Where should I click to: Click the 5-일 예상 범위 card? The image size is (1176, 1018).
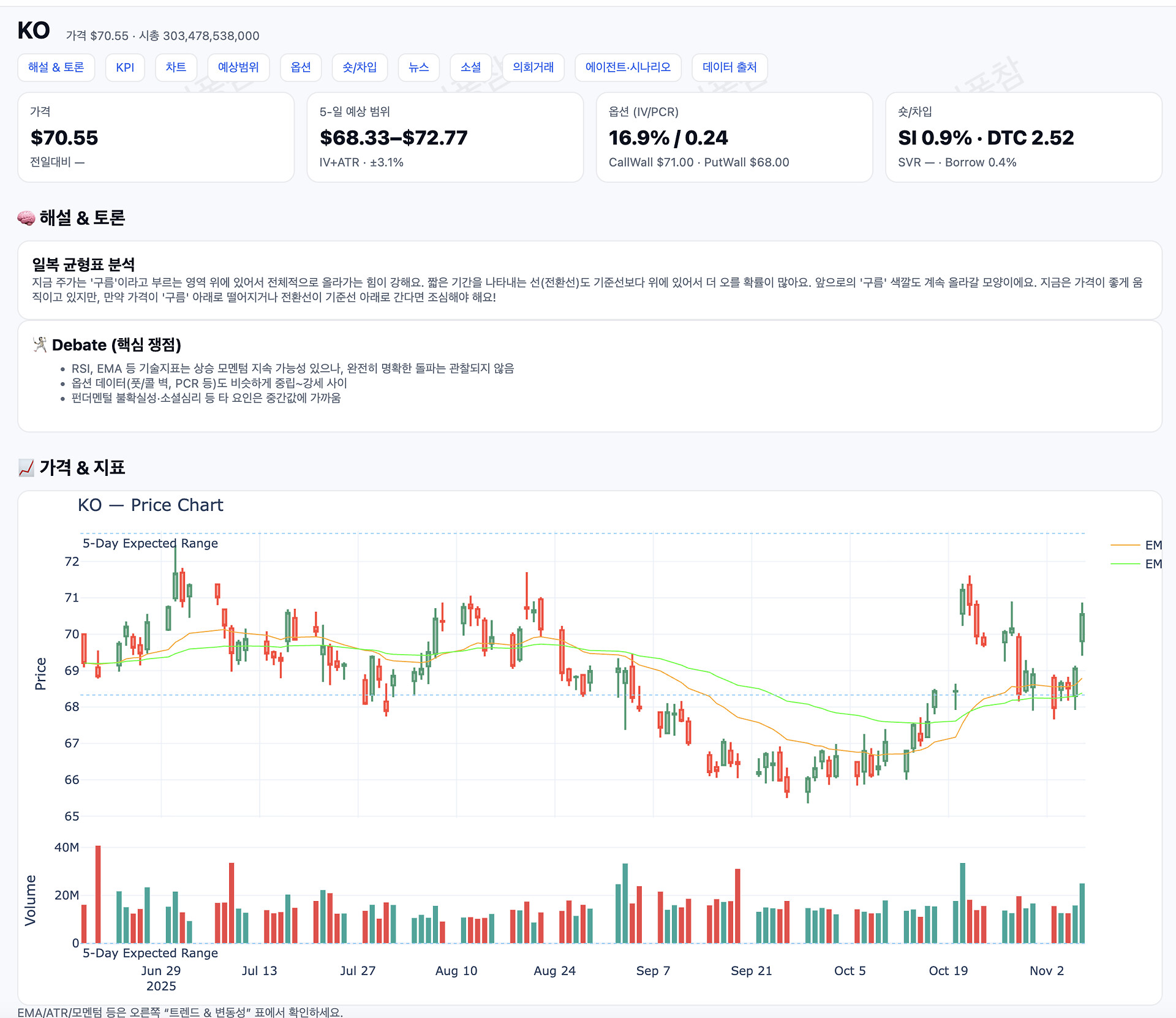pos(445,137)
